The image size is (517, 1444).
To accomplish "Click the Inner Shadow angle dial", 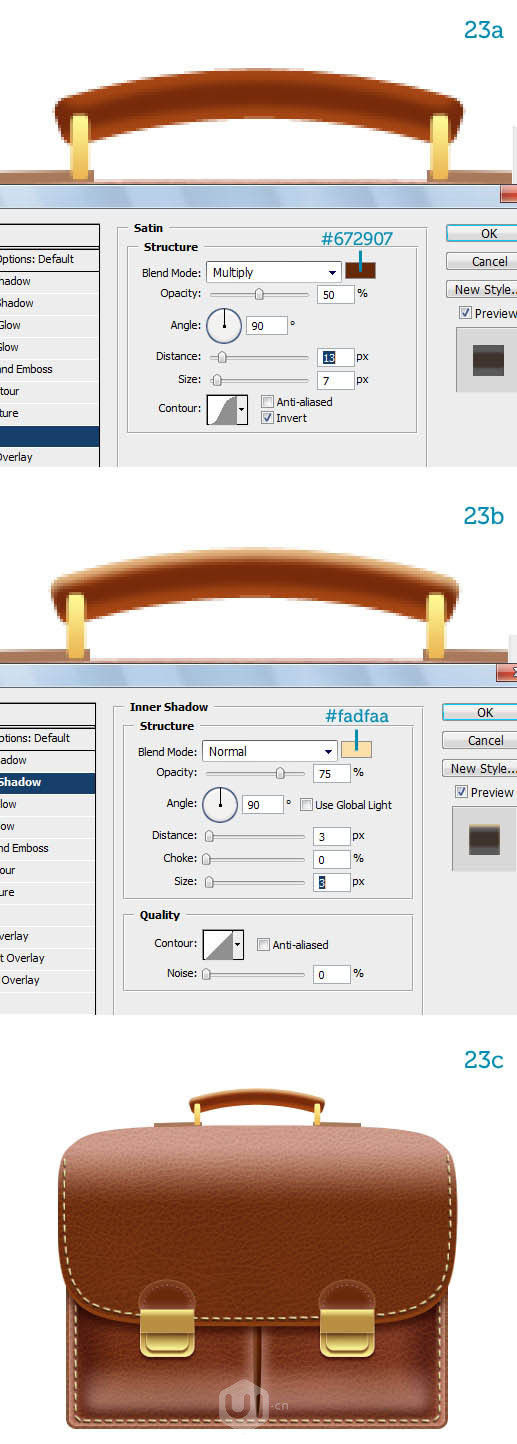I will click(220, 804).
